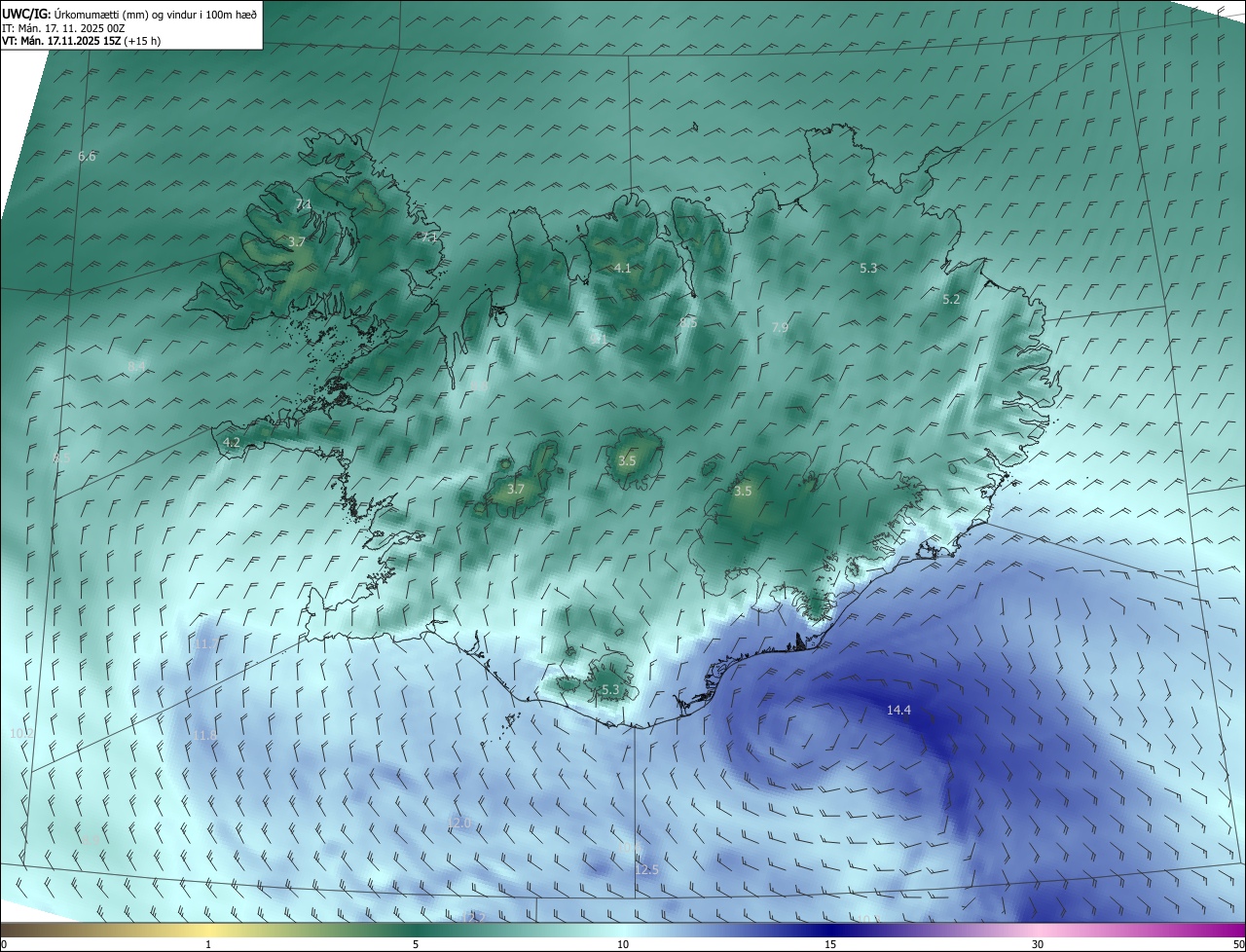Click the 1 tick on color scale

coord(208,944)
